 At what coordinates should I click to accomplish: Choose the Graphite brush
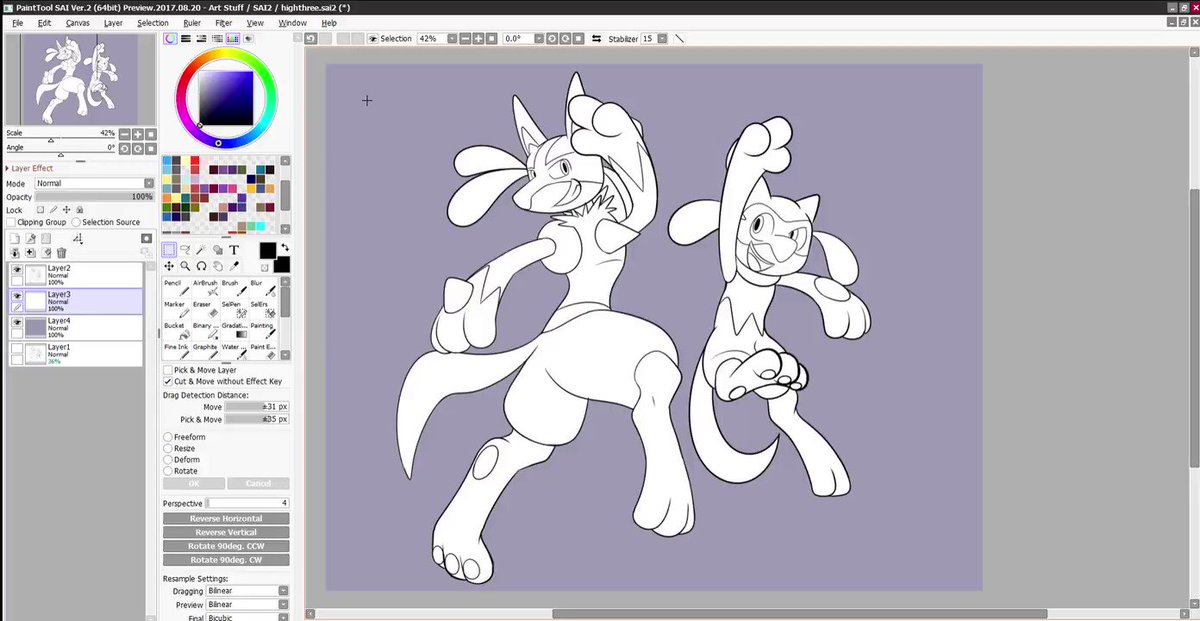tap(204, 351)
